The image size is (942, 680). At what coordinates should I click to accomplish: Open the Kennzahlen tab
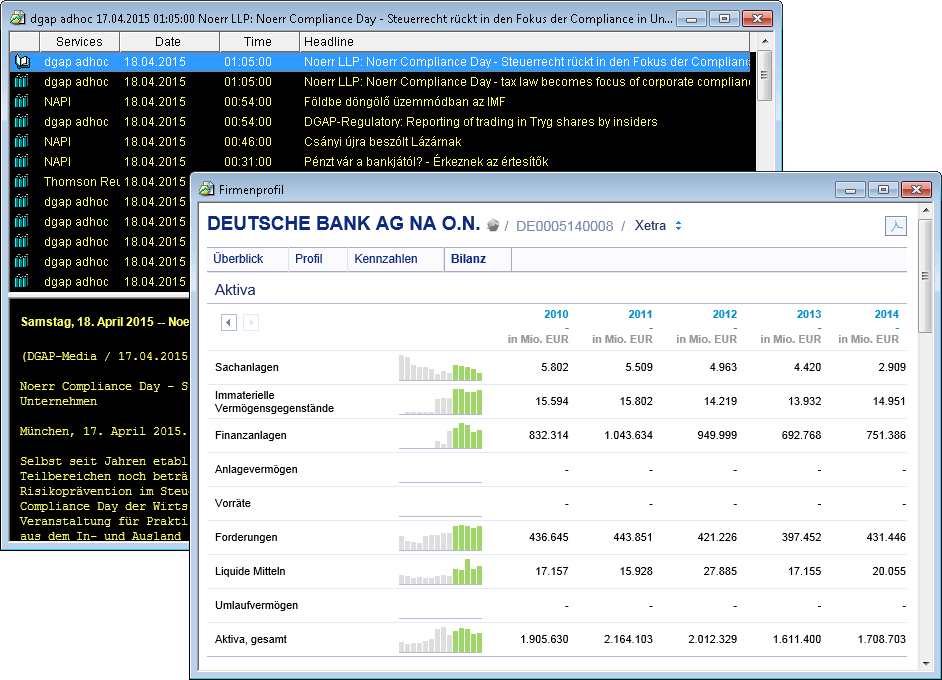[x=385, y=259]
